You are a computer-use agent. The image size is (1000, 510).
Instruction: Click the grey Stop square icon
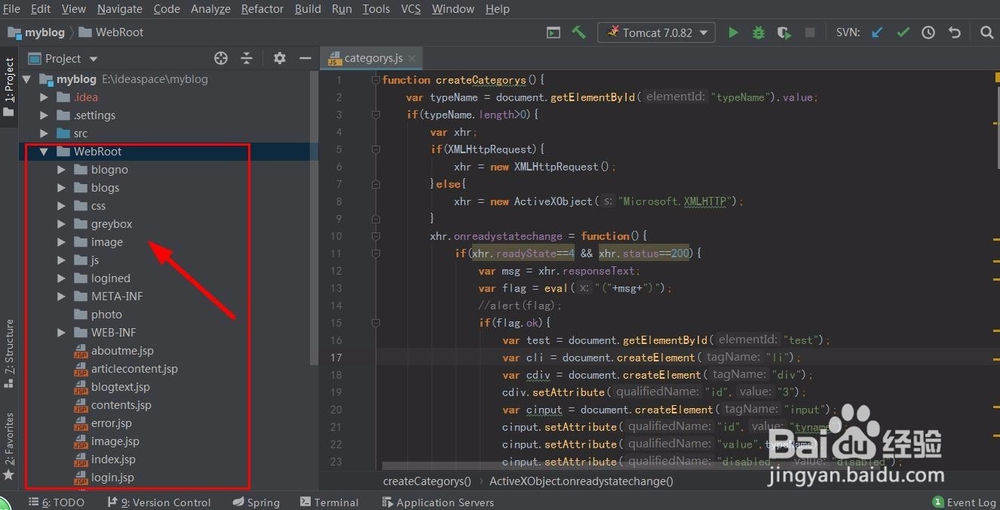click(x=809, y=33)
